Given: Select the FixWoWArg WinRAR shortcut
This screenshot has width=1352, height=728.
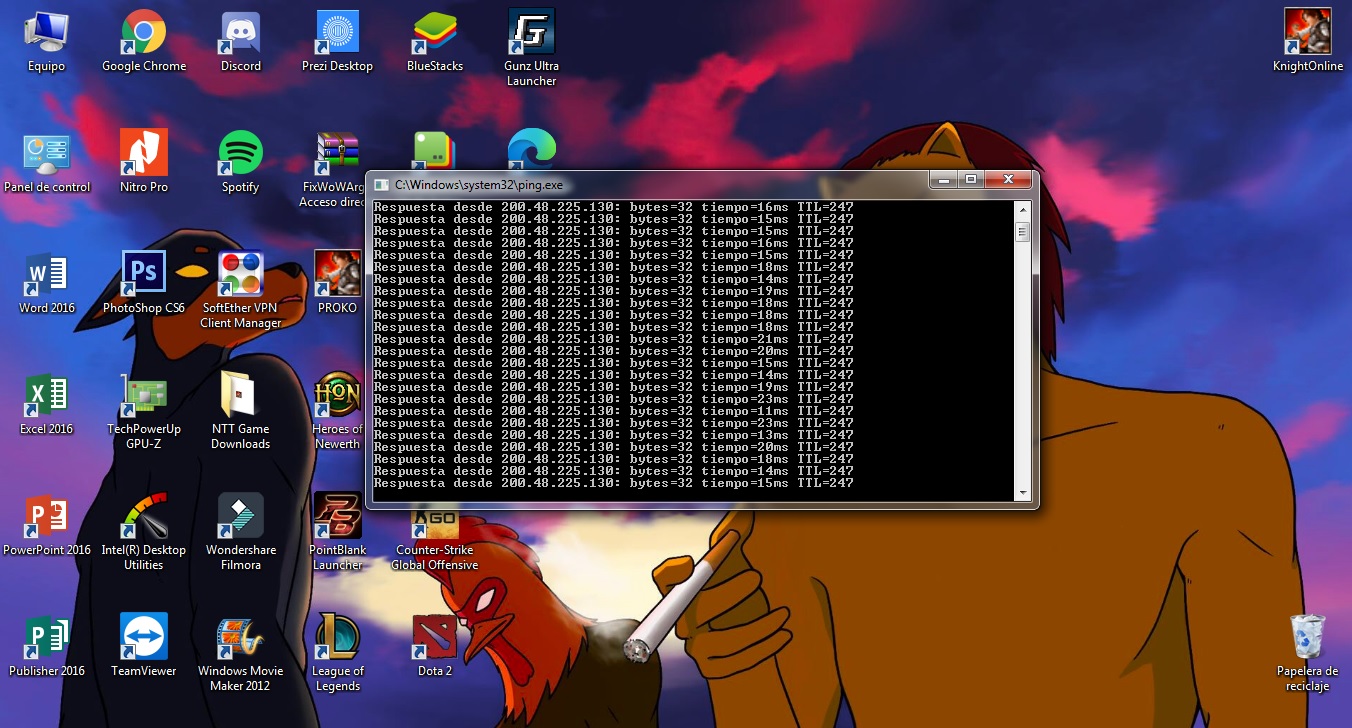Looking at the screenshot, I should click(x=335, y=168).
